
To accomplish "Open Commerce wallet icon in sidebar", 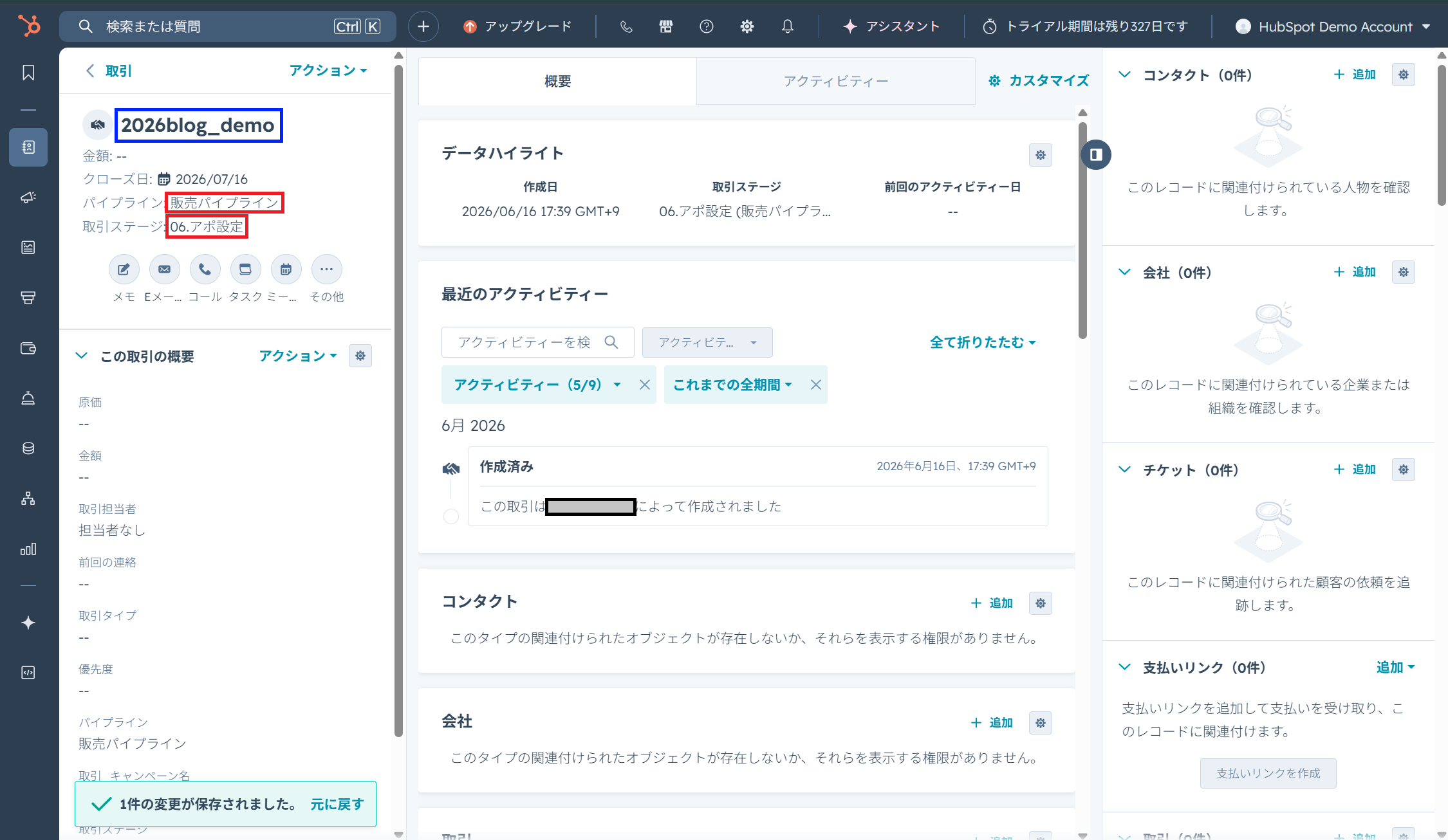I will [28, 348].
